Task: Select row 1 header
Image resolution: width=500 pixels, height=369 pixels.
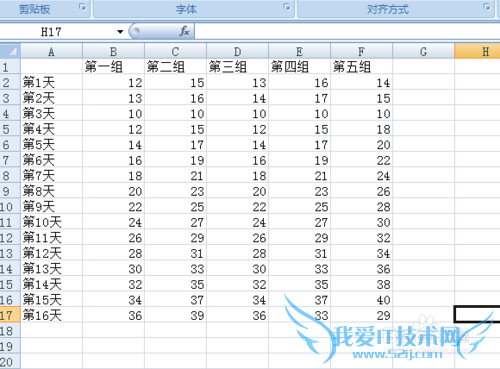Action: tap(10, 67)
